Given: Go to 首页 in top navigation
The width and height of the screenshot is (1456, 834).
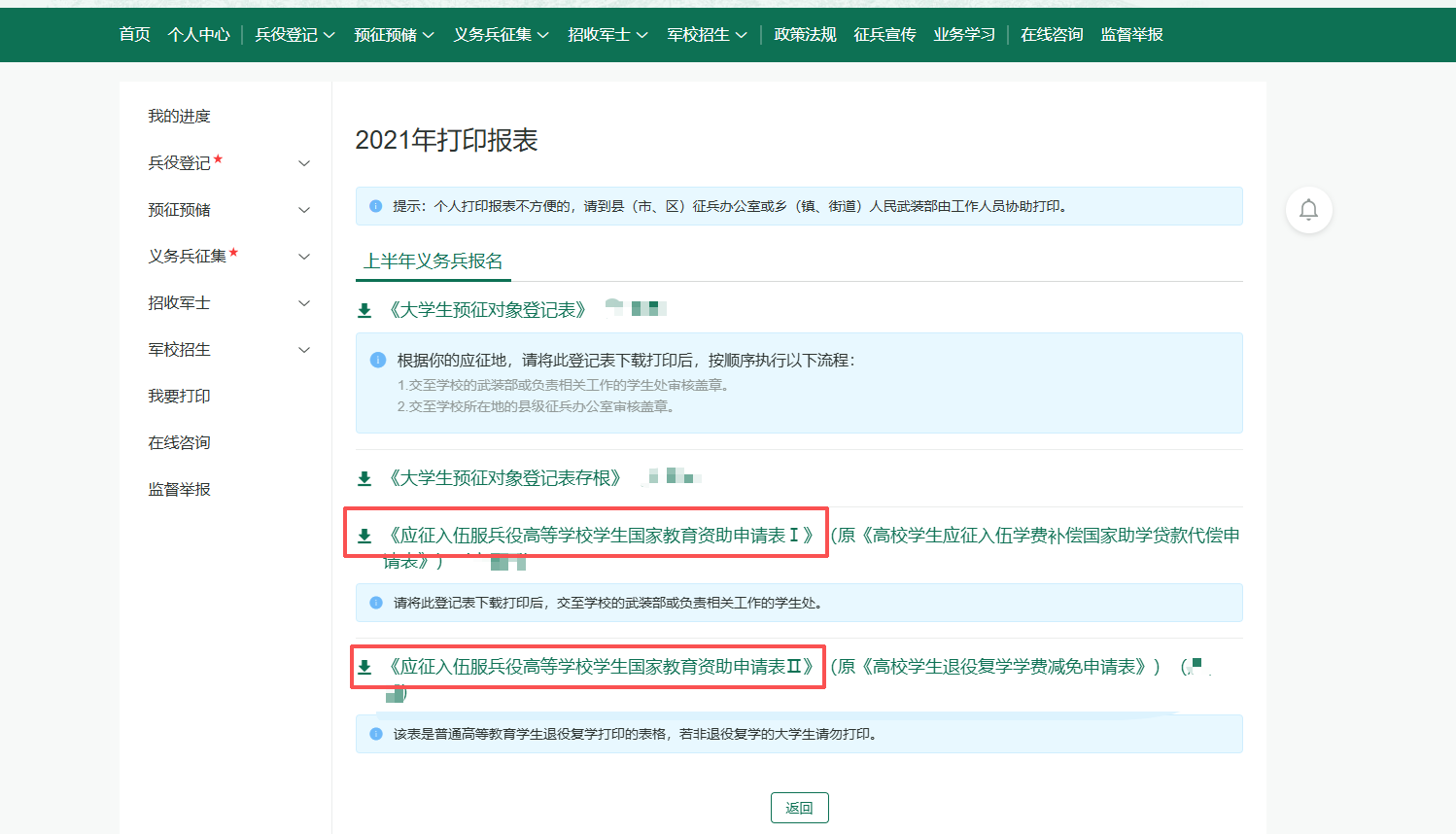Looking at the screenshot, I should coord(134,35).
